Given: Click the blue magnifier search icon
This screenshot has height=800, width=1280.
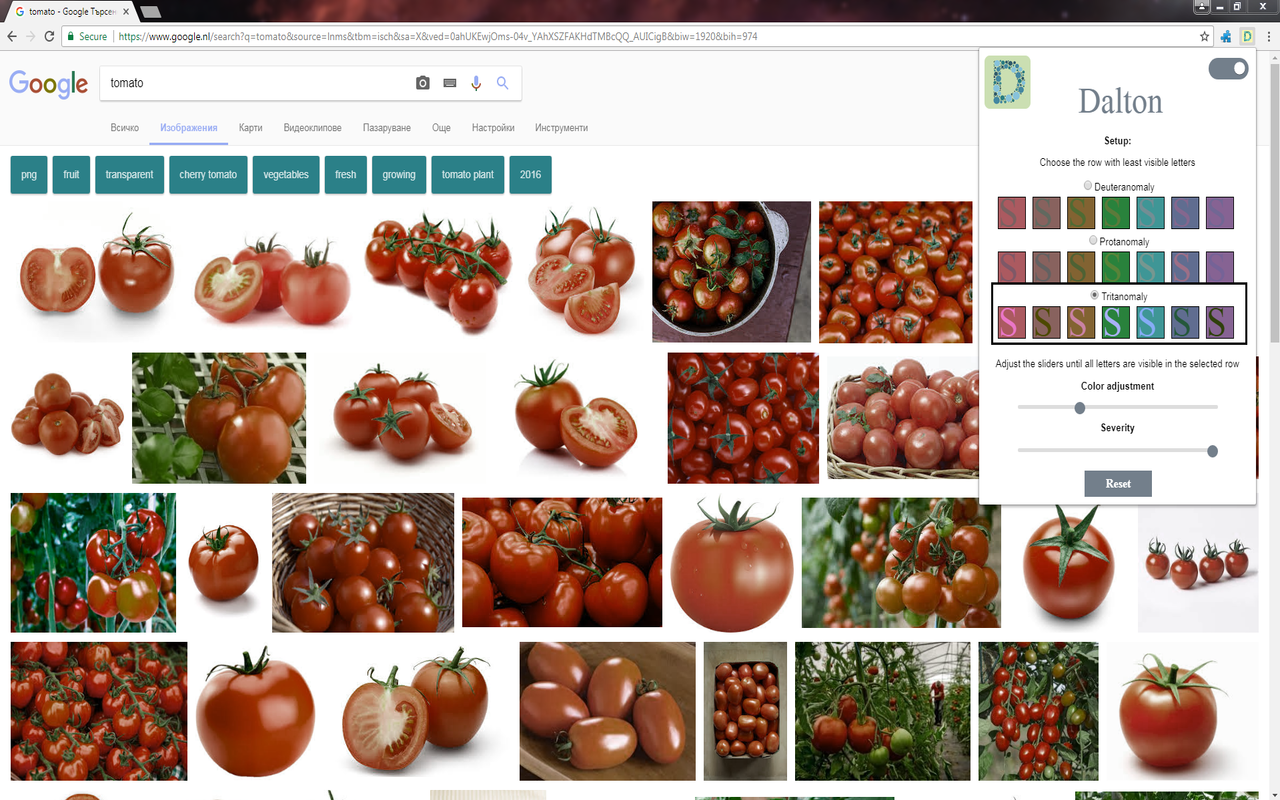Looking at the screenshot, I should 503,83.
